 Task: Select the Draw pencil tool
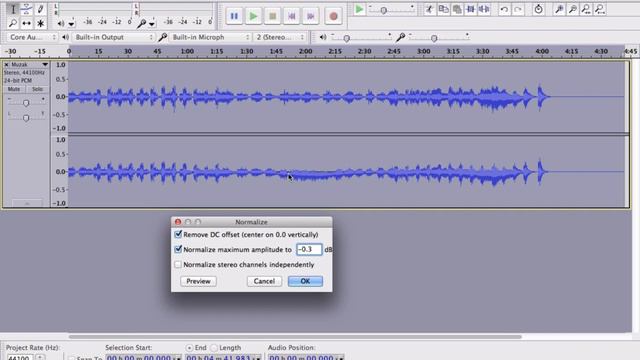click(40, 9)
